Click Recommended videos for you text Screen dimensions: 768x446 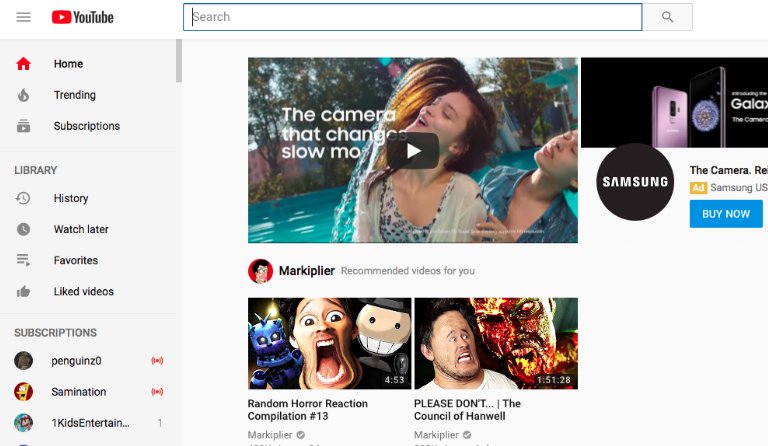point(408,271)
